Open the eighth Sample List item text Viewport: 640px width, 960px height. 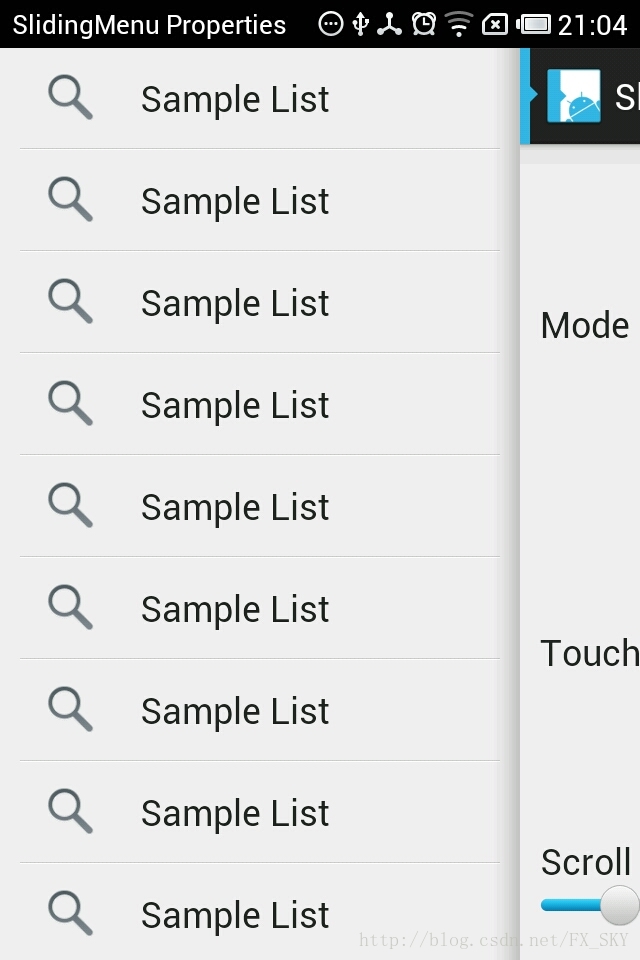pos(235,814)
